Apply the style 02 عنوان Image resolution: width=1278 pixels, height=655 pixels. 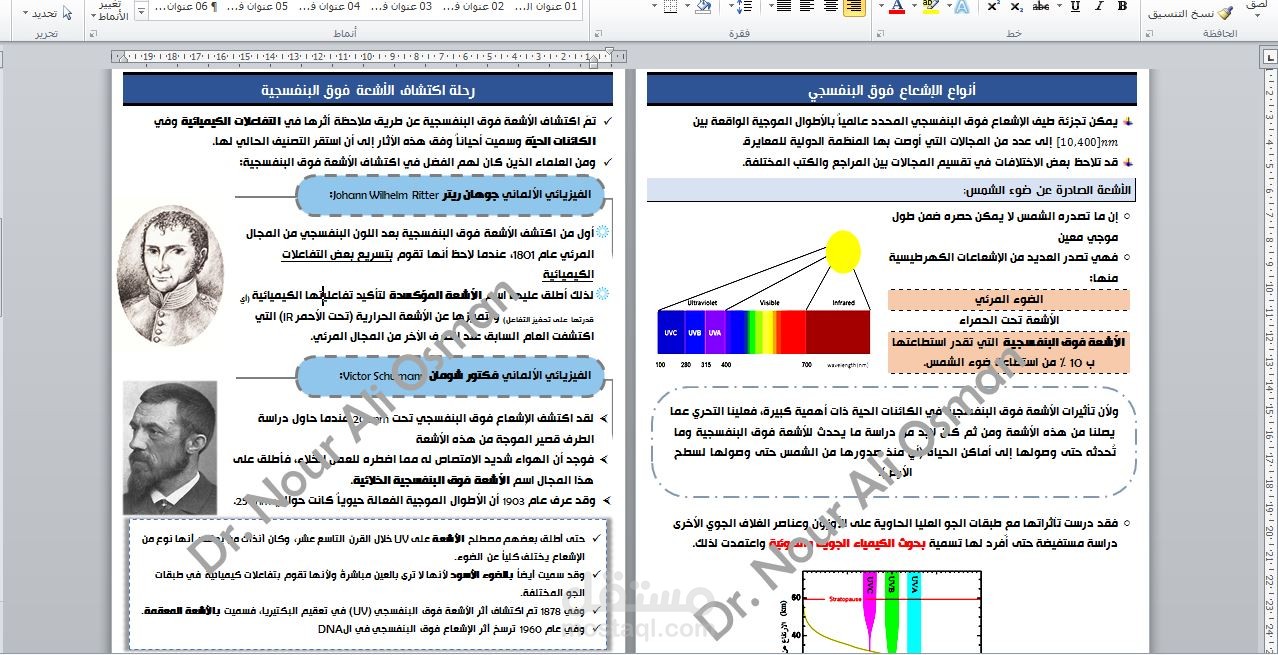(473, 7)
